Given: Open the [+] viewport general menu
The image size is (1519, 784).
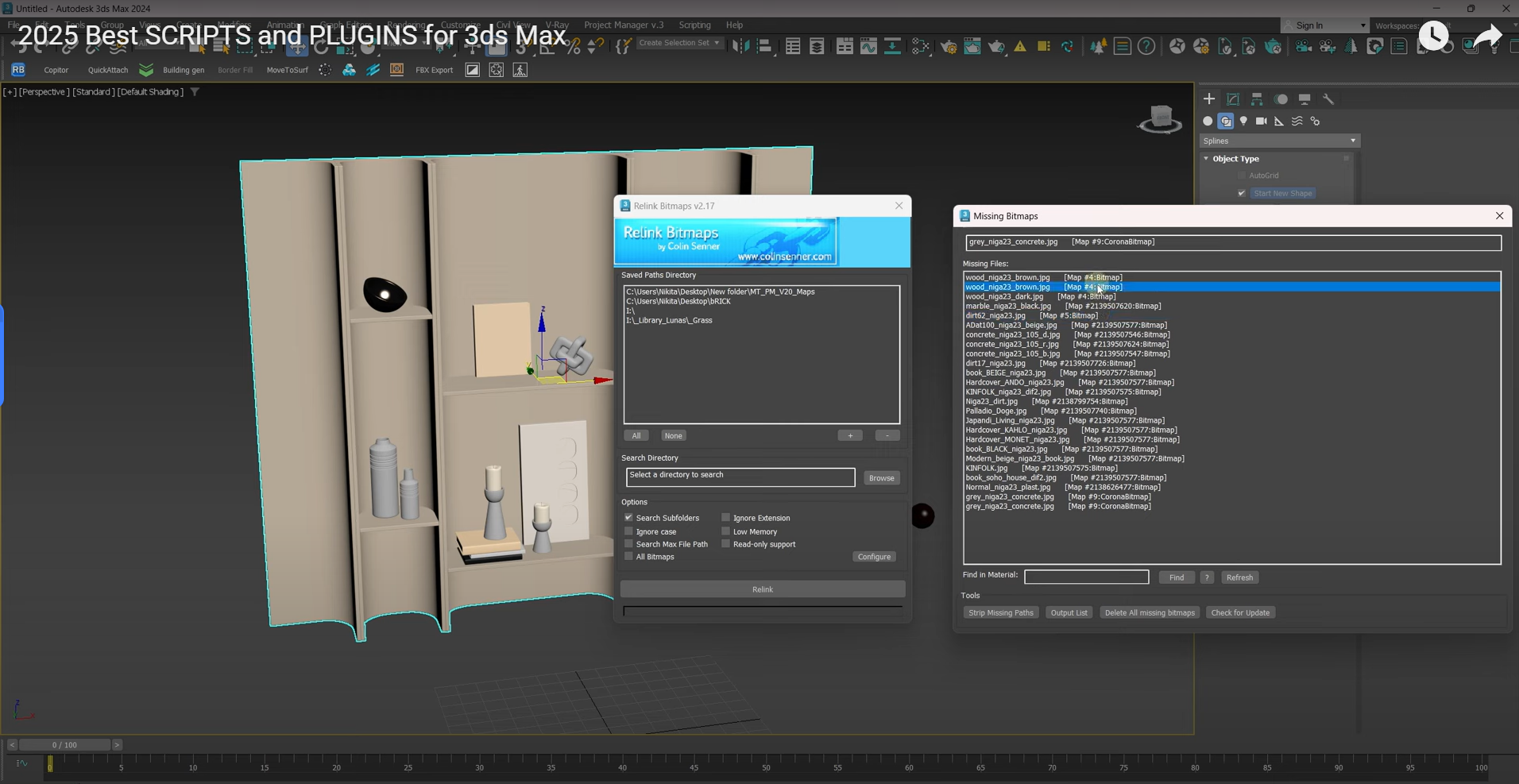Looking at the screenshot, I should (10, 92).
